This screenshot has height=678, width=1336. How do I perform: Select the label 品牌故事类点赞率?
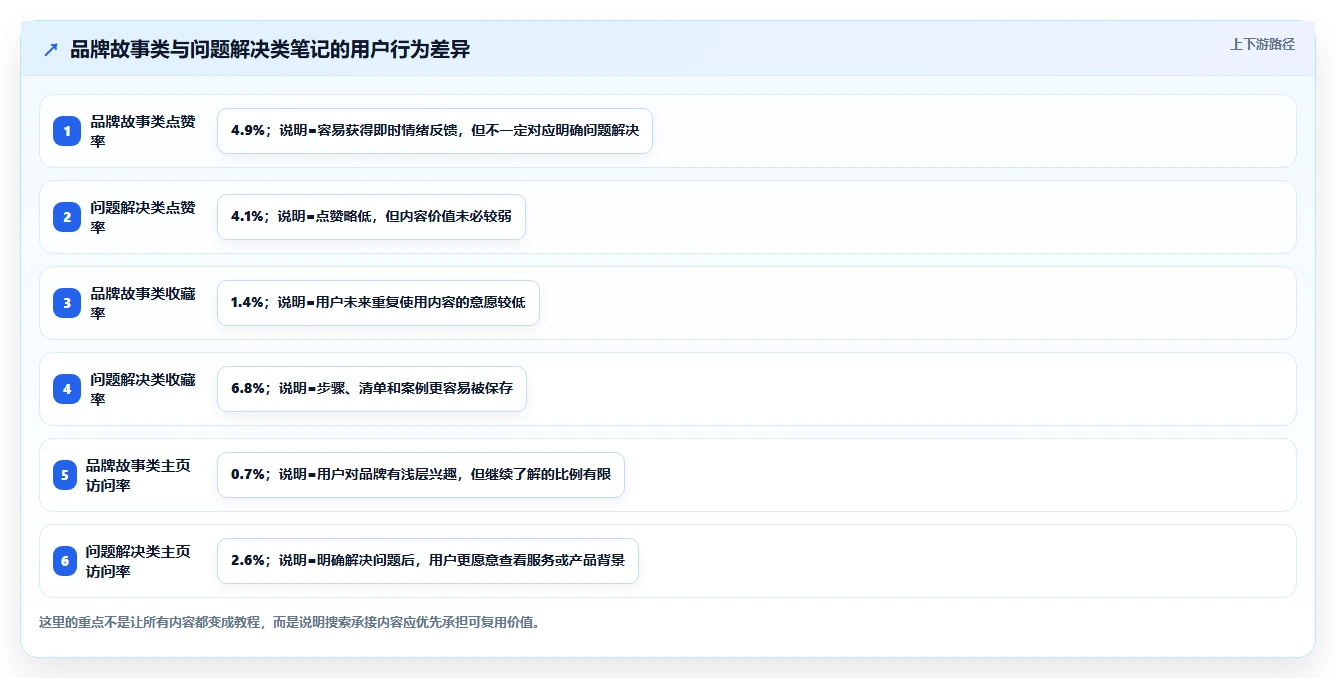144,131
